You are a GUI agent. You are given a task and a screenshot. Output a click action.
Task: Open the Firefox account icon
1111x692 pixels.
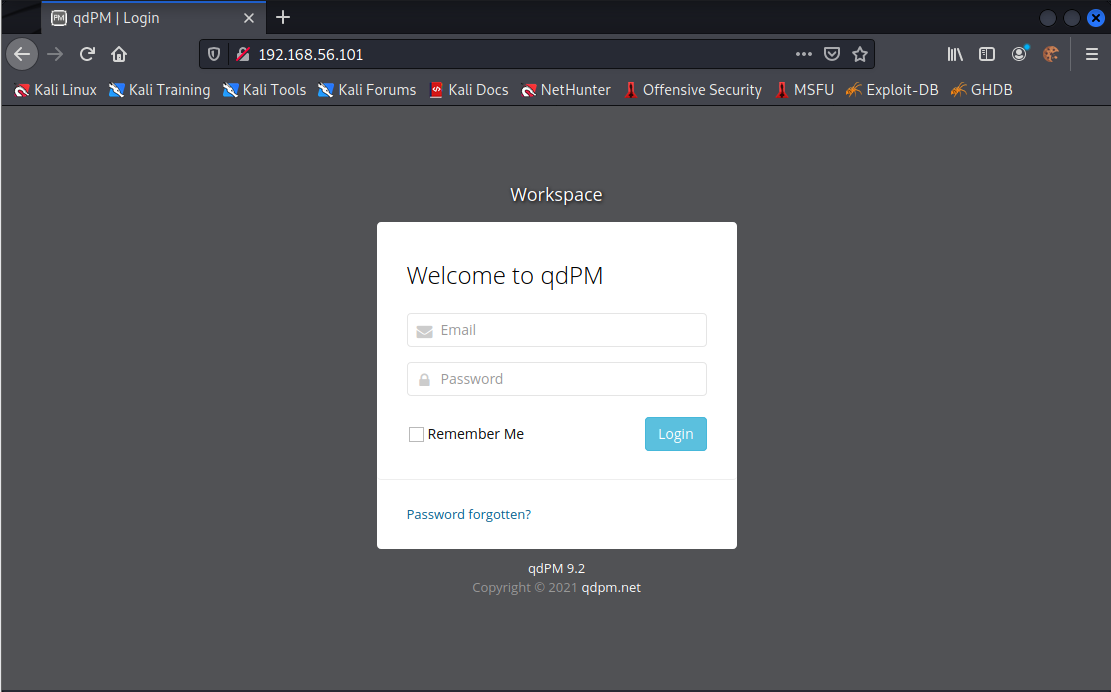click(x=1020, y=54)
